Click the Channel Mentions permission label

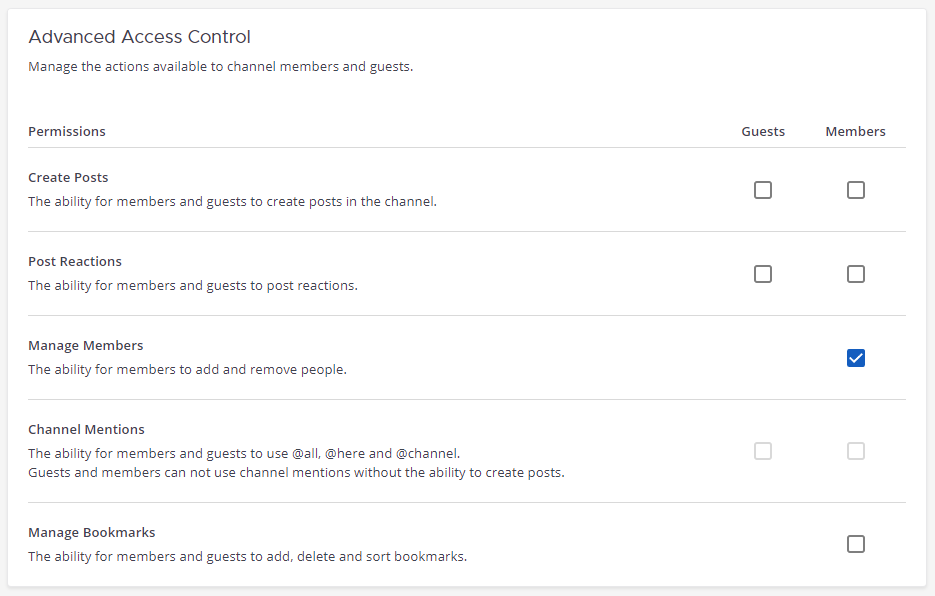[86, 429]
